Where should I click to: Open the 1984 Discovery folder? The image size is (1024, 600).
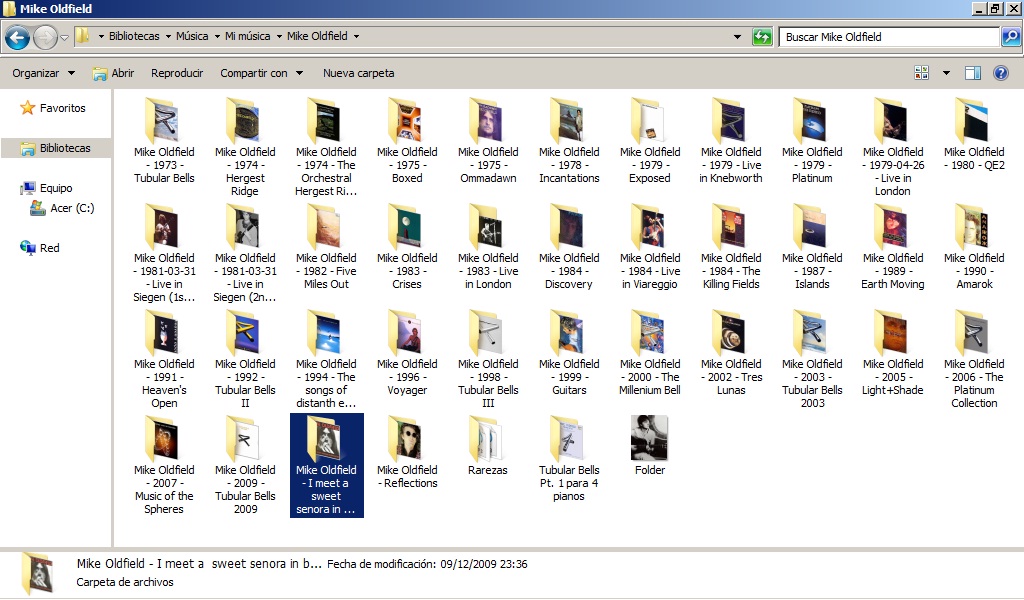[x=569, y=247]
